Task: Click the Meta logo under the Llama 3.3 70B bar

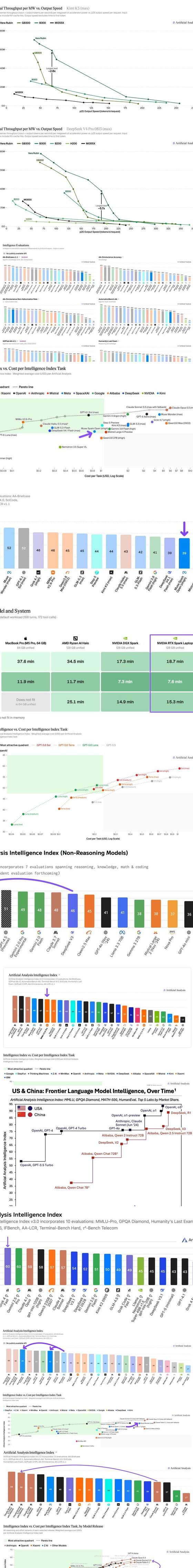Action: pyautogui.click(x=122, y=933)
